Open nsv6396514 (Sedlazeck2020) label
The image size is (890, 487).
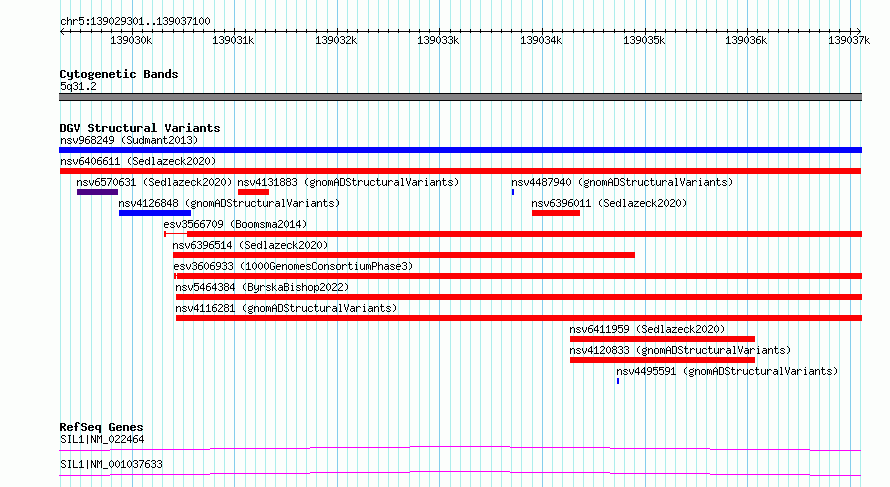pyautogui.click(x=250, y=245)
